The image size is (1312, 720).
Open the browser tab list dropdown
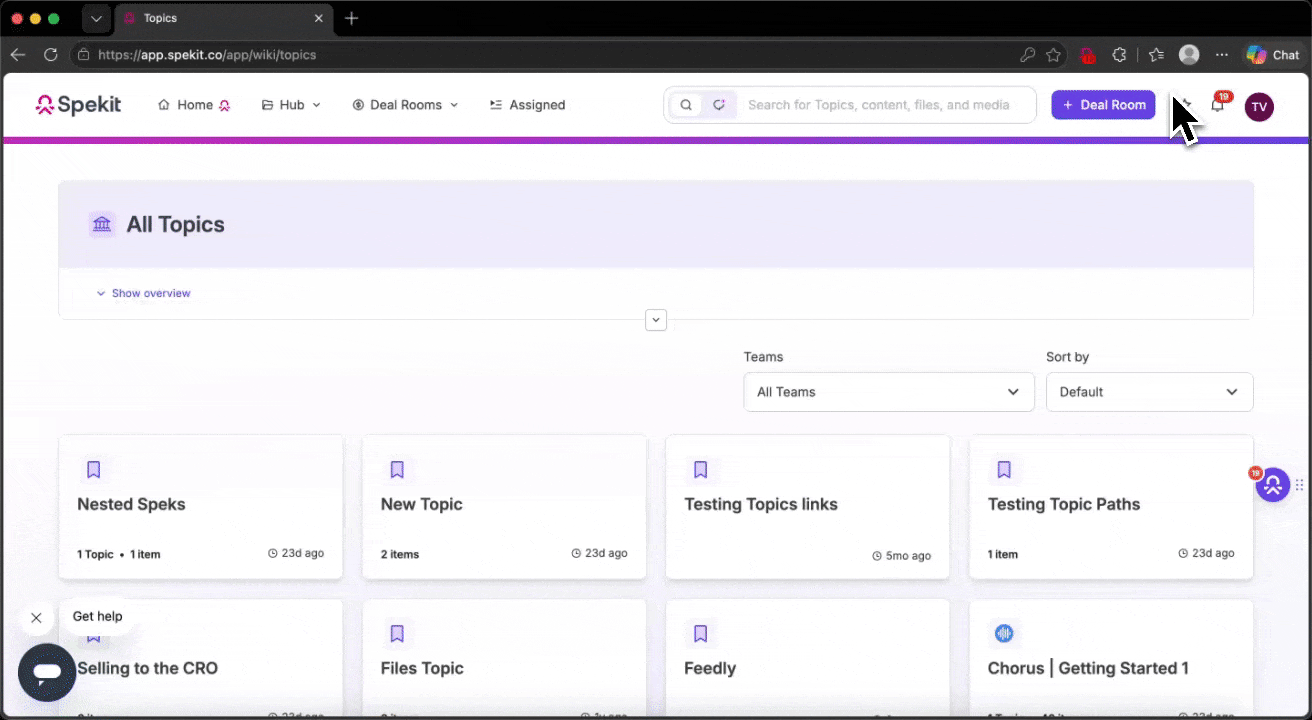(96, 18)
